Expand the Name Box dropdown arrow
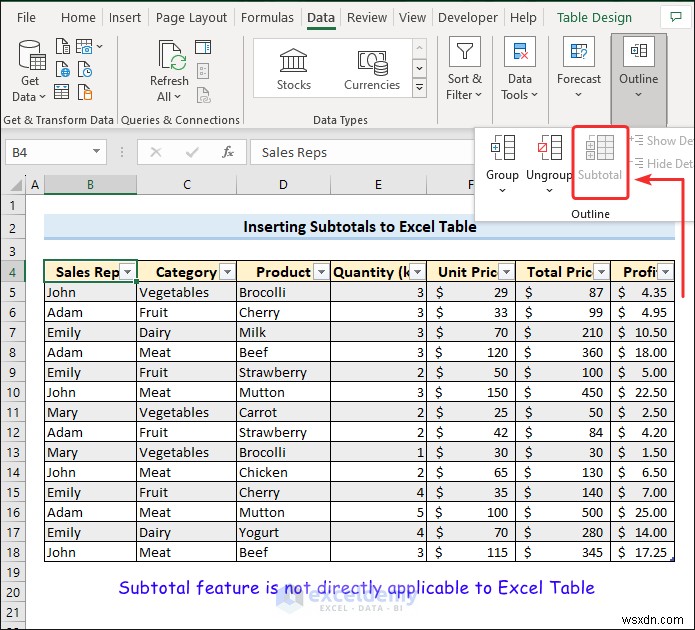695x630 pixels. coord(96,152)
